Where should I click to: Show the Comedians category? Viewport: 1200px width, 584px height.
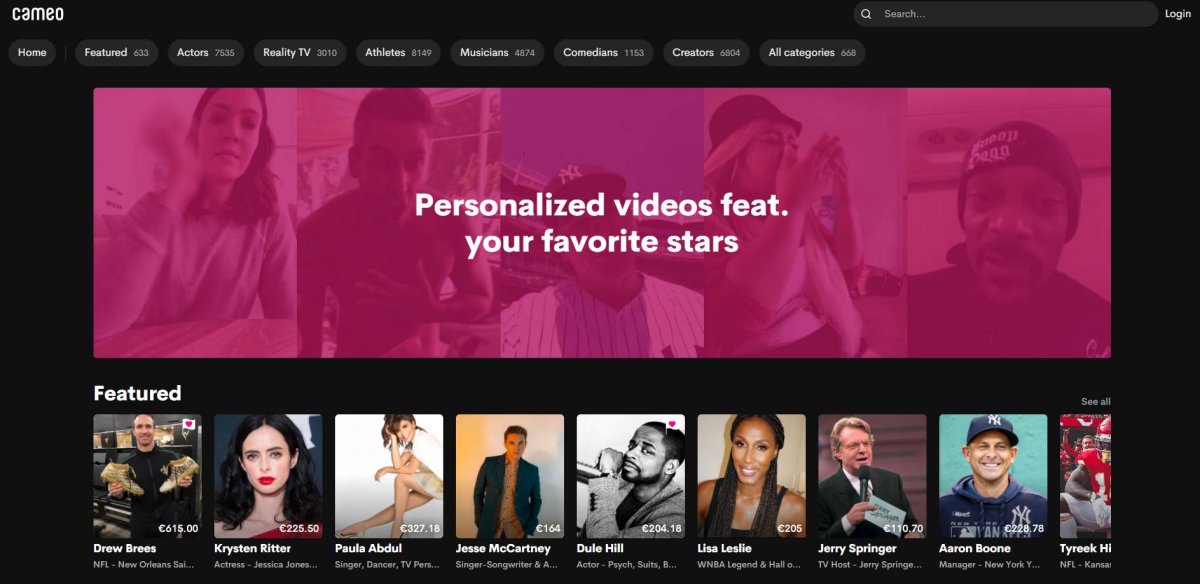(x=603, y=53)
